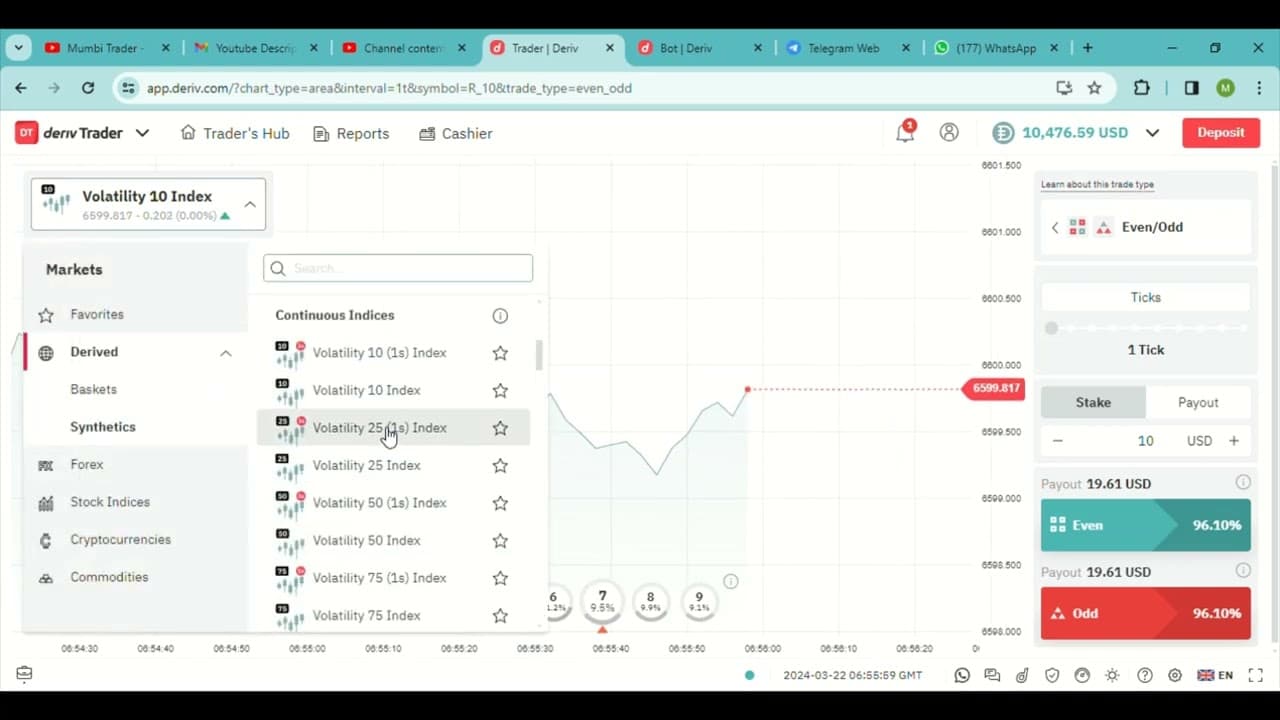This screenshot has height=720, width=1280.
Task: Open browser extensions puzzle icon
Action: pos(1142,88)
